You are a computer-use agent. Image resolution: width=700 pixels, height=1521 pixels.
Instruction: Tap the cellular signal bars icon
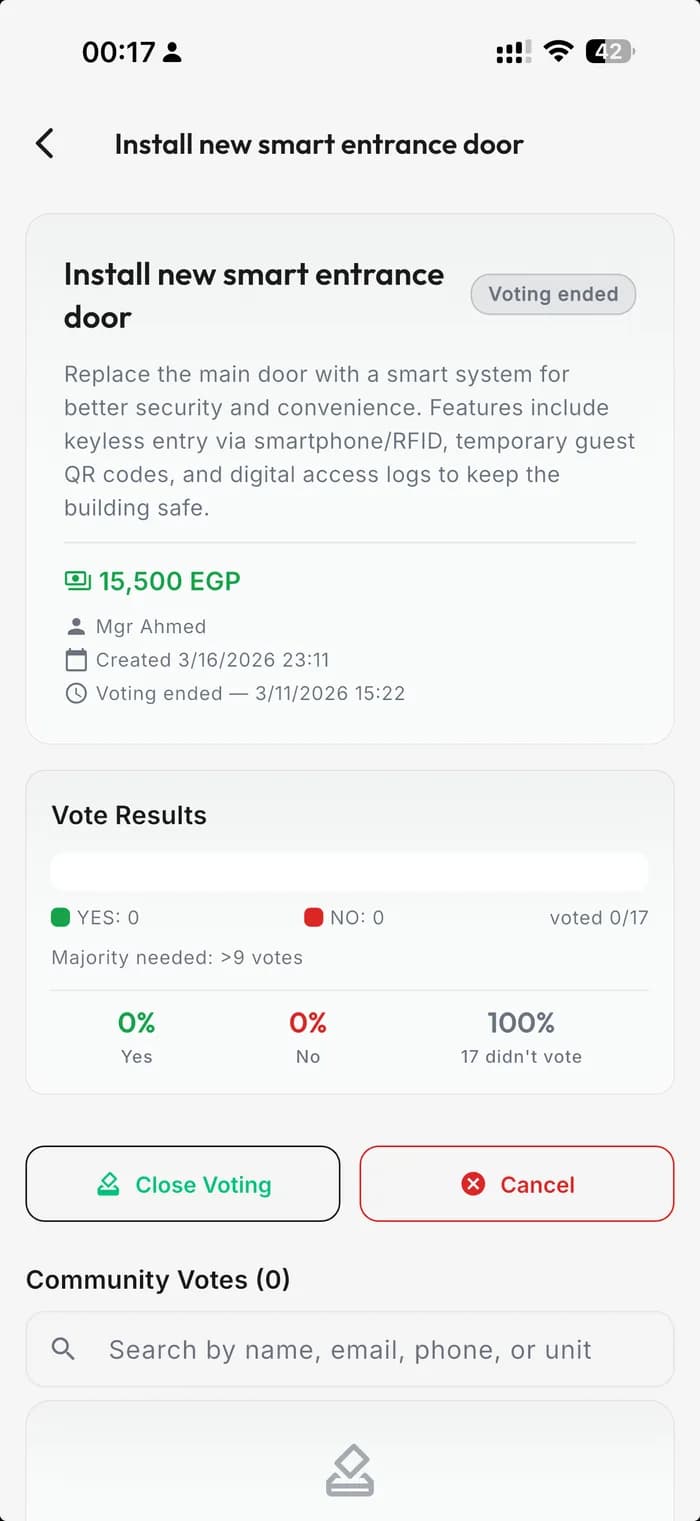pos(514,52)
